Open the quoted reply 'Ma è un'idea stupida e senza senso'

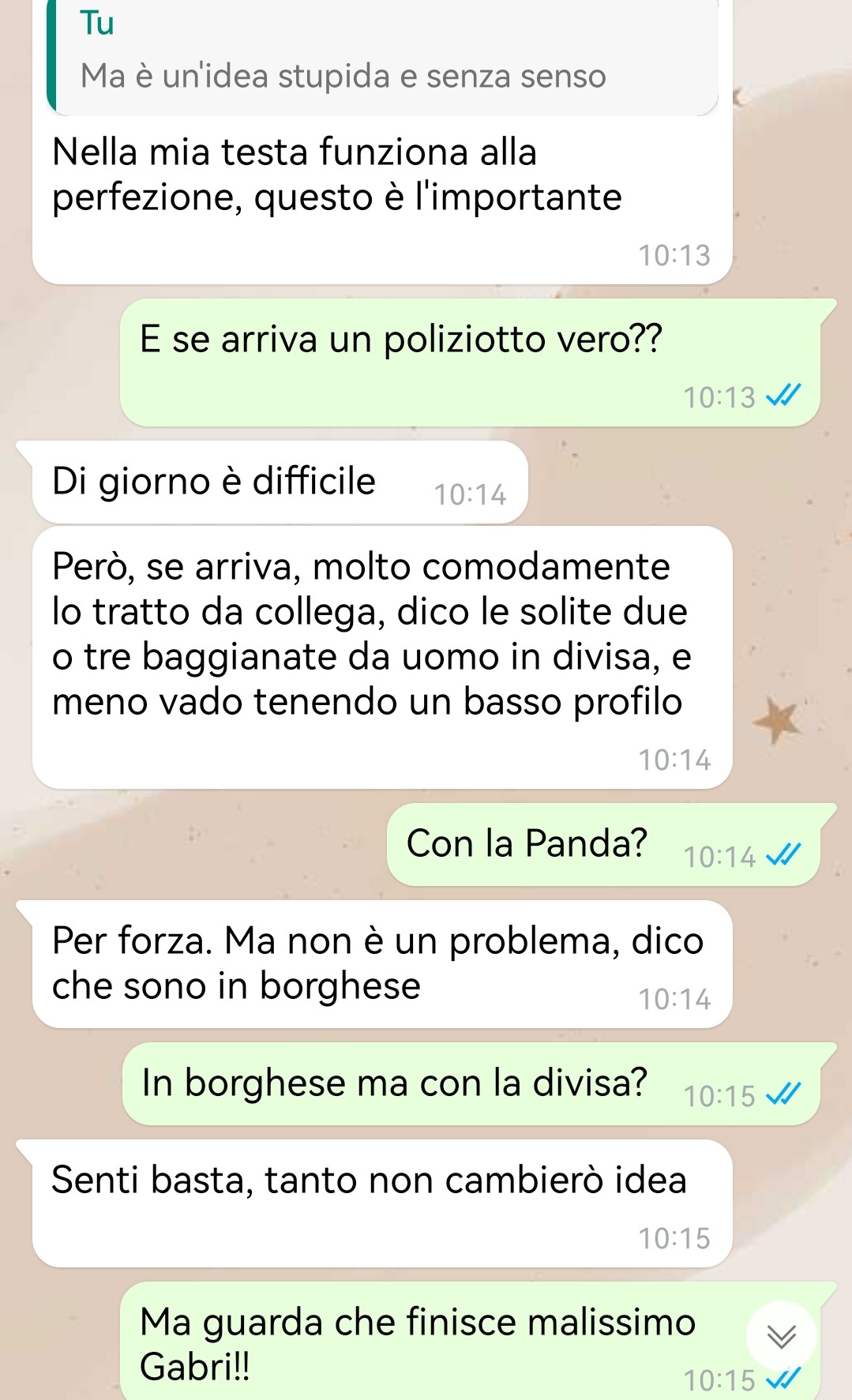tap(382, 58)
